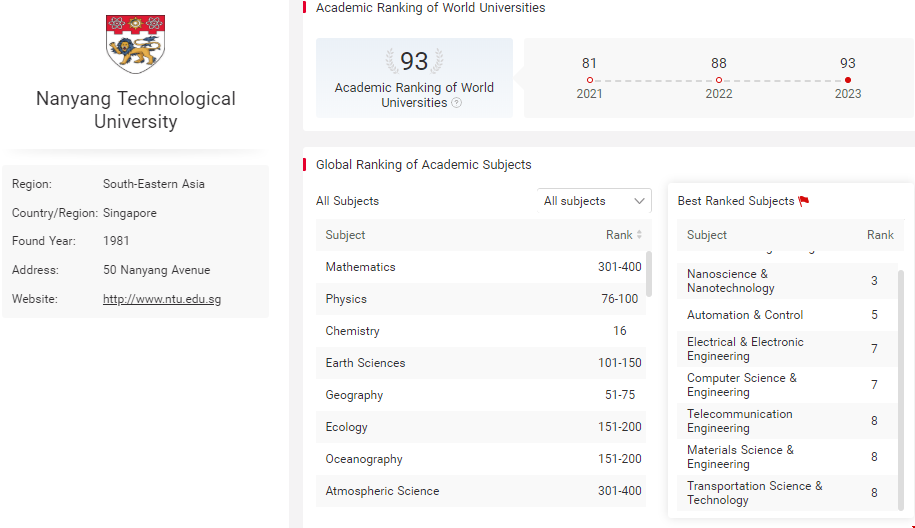Viewport: 915px width, 528px height.
Task: Select the Chemistry subject row
Action: pyautogui.click(x=480, y=331)
